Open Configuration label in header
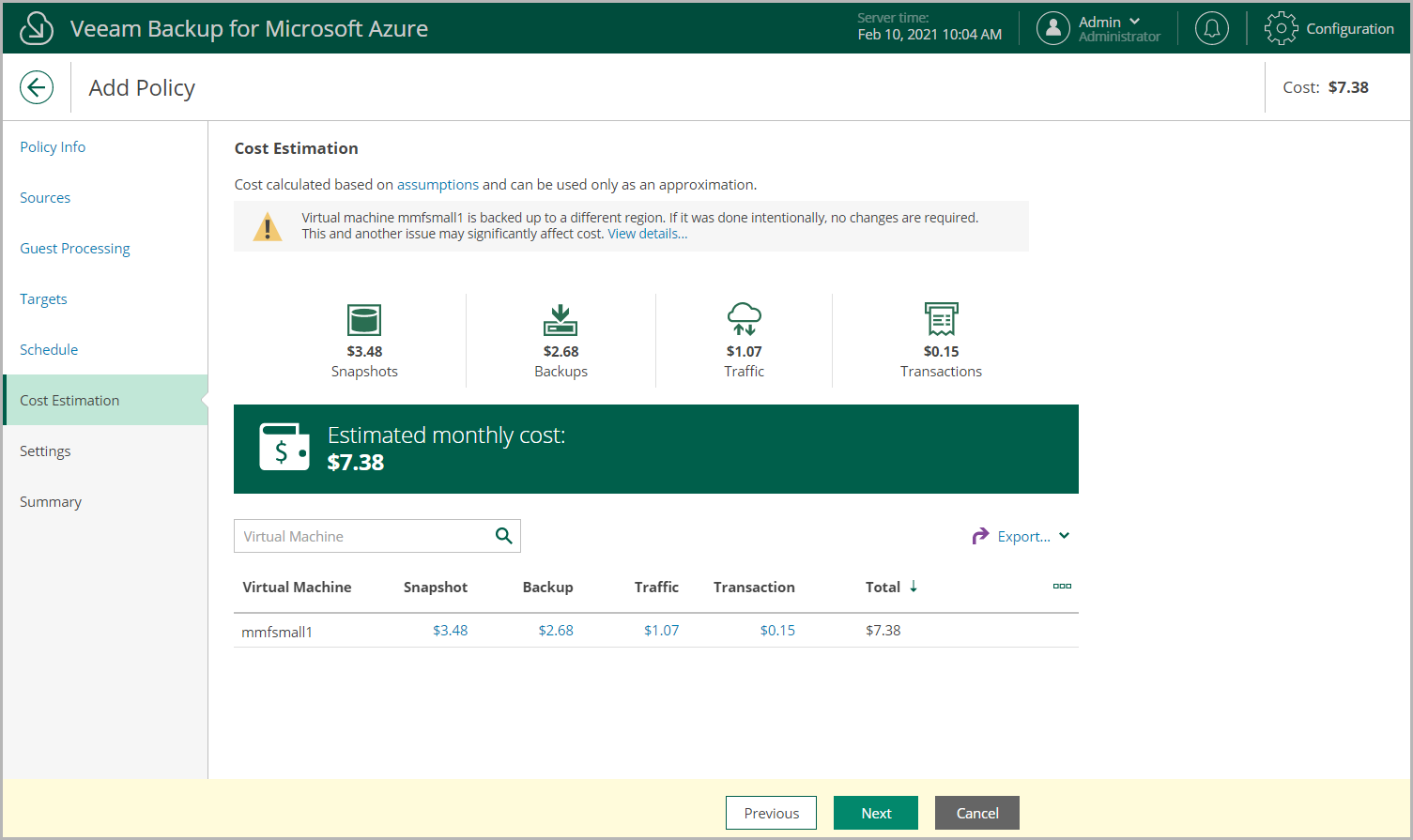Screen dimensions: 1413x840 point(1350,29)
